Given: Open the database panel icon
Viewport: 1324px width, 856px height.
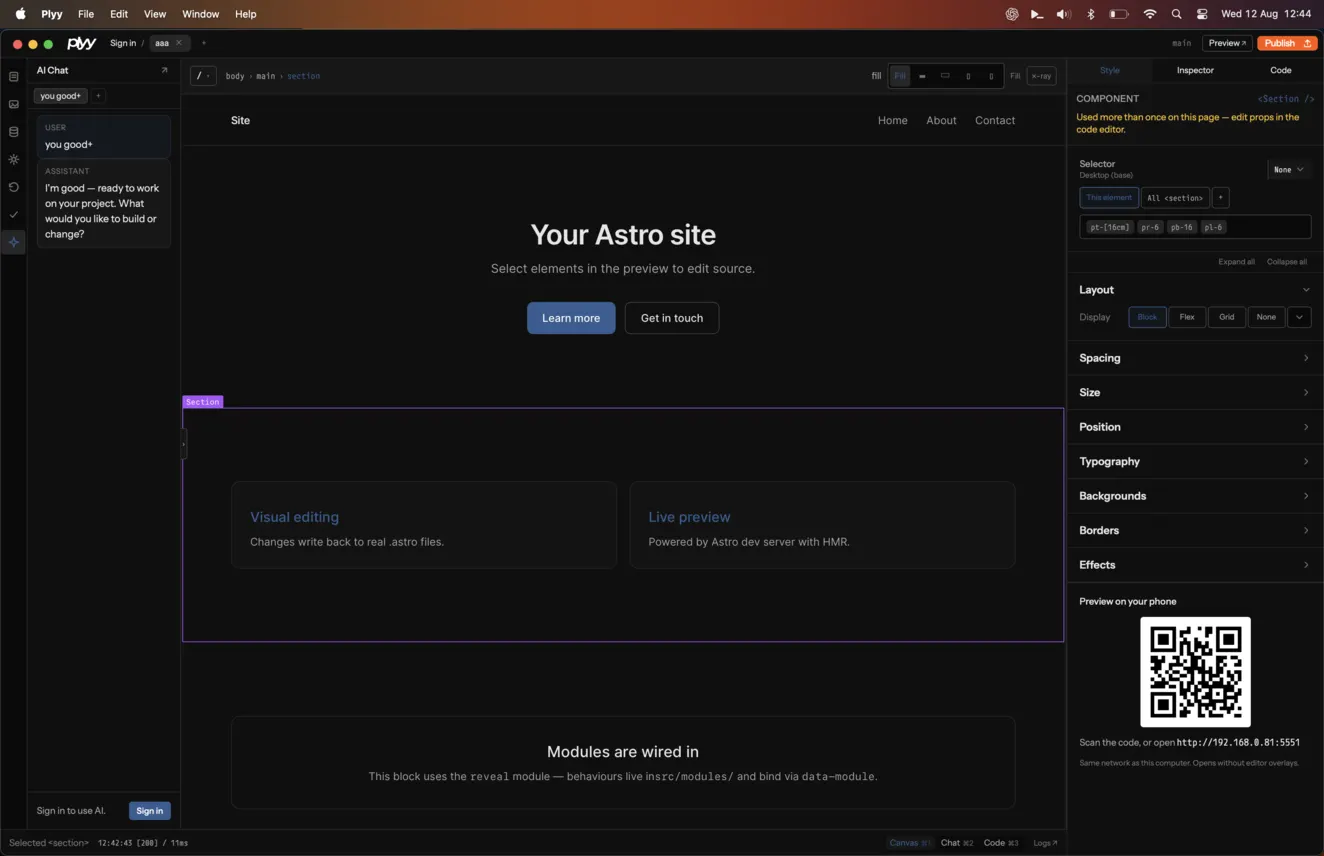Looking at the screenshot, I should 14,132.
